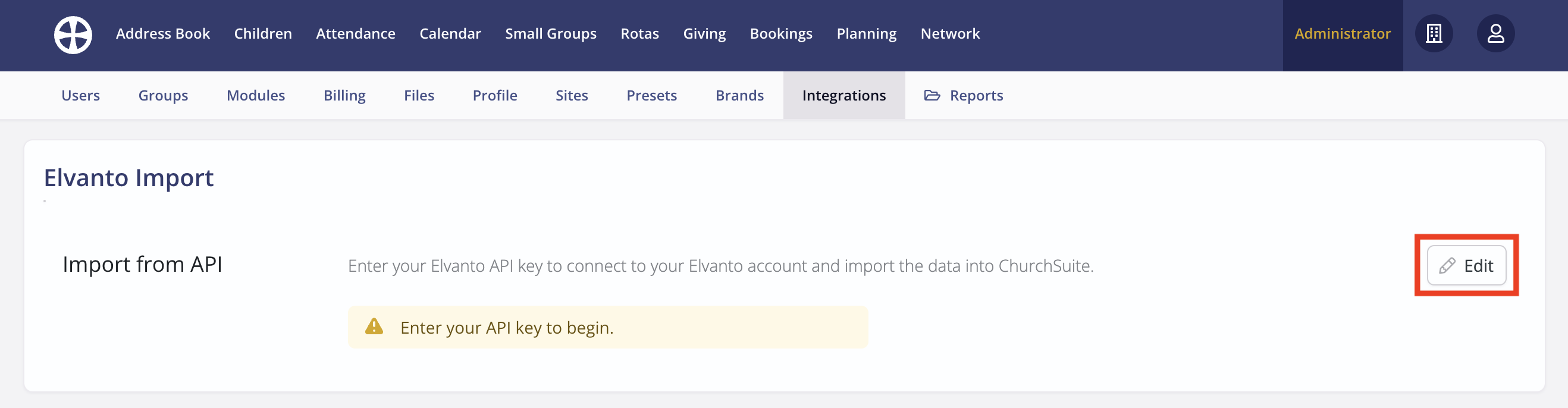The image size is (1568, 408).
Task: Select the Rotas module
Action: point(639,33)
